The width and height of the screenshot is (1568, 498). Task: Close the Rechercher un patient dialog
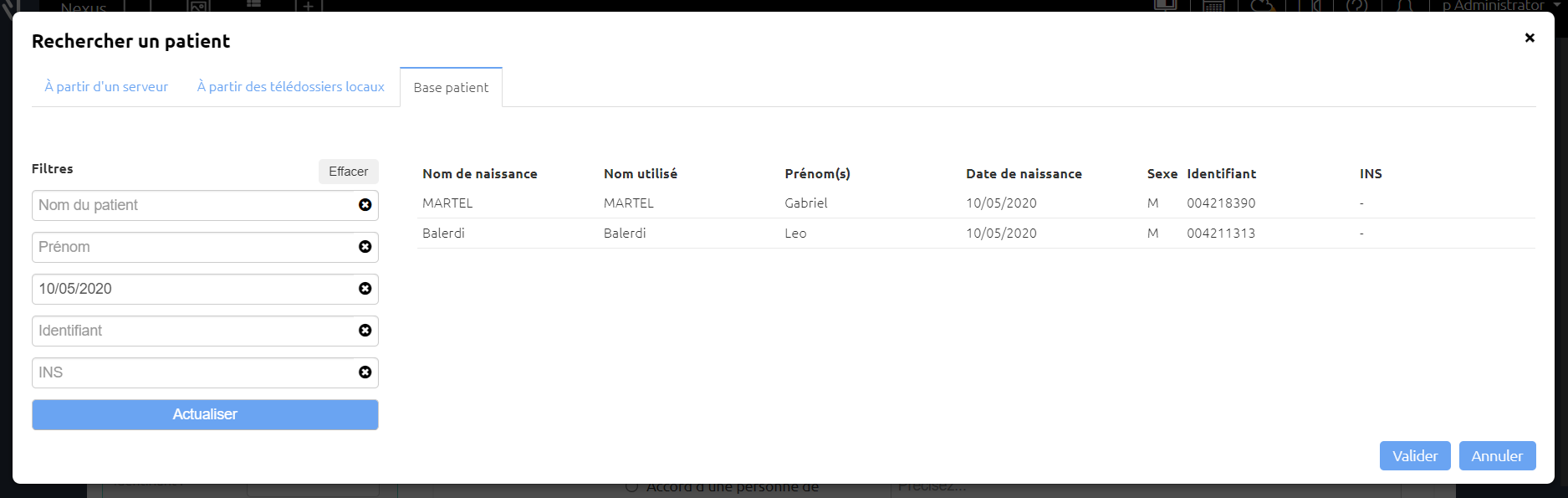pos(1530,38)
